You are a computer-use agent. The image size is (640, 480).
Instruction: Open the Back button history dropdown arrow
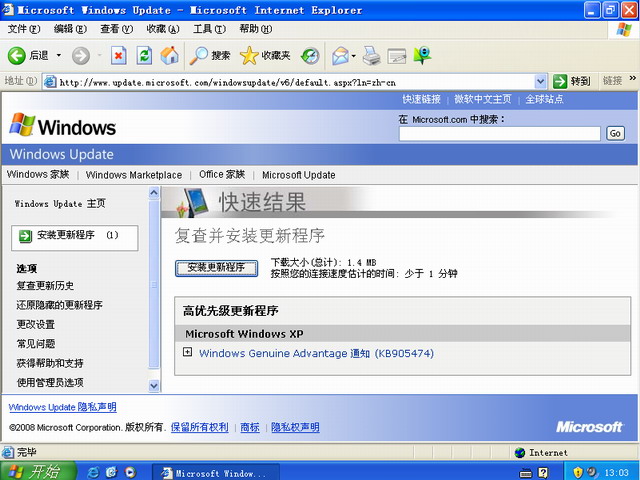pos(59,56)
